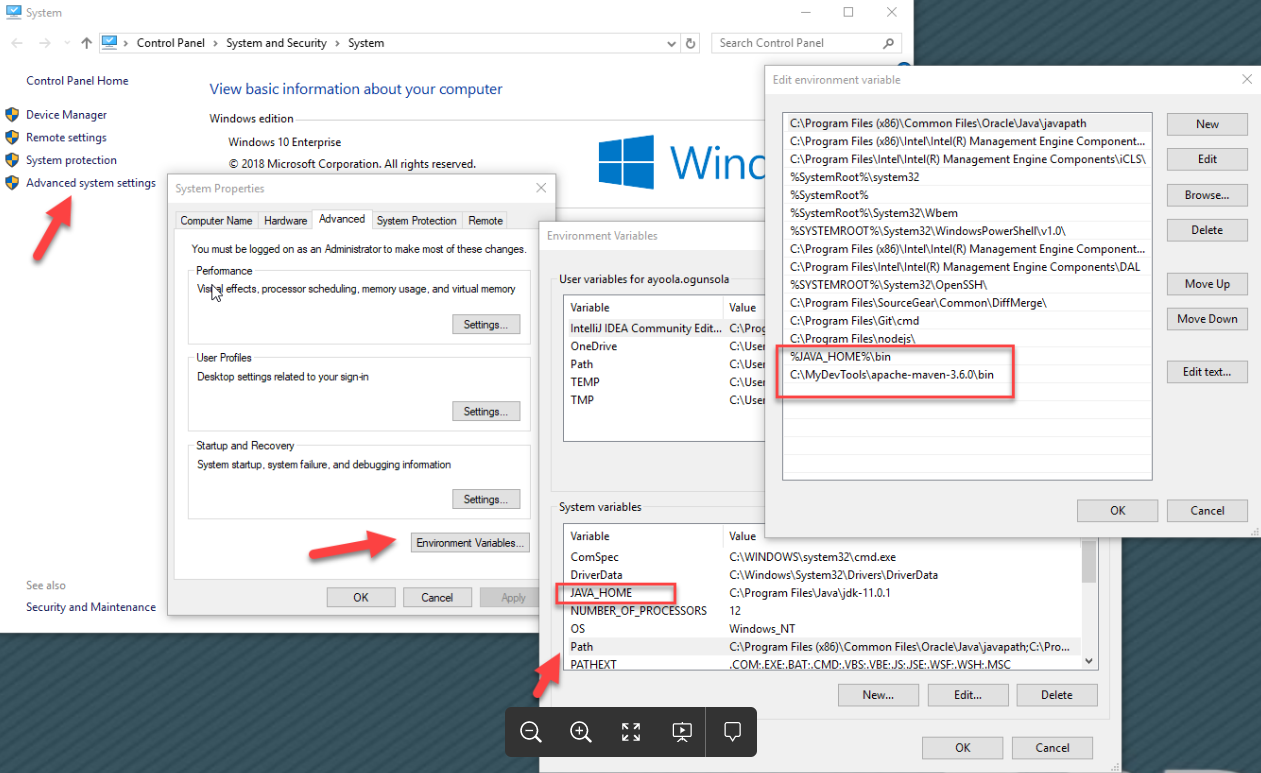Select the C:\Program Files\nodejs\ entry
1261x773 pixels.
click(968, 338)
